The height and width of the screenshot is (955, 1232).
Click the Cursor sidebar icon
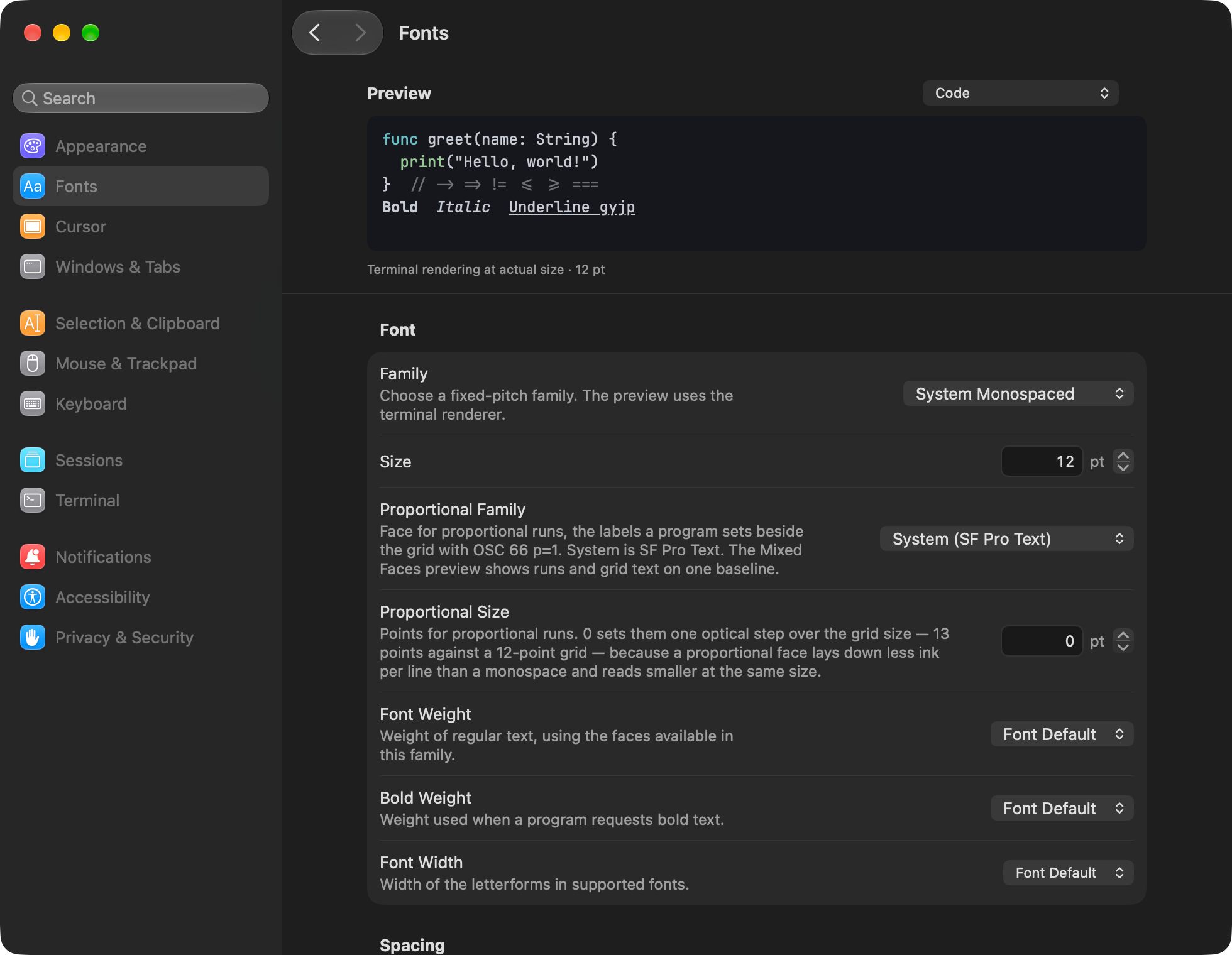coord(33,227)
